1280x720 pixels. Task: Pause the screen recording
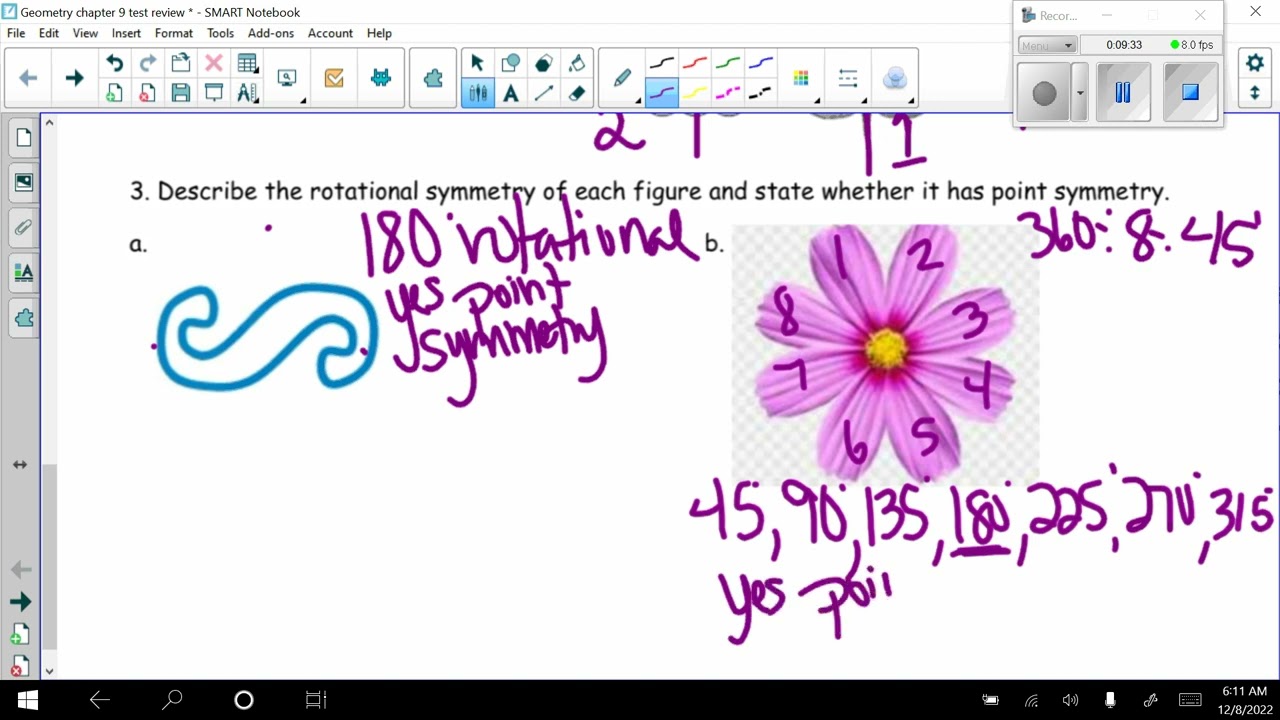tap(1122, 93)
